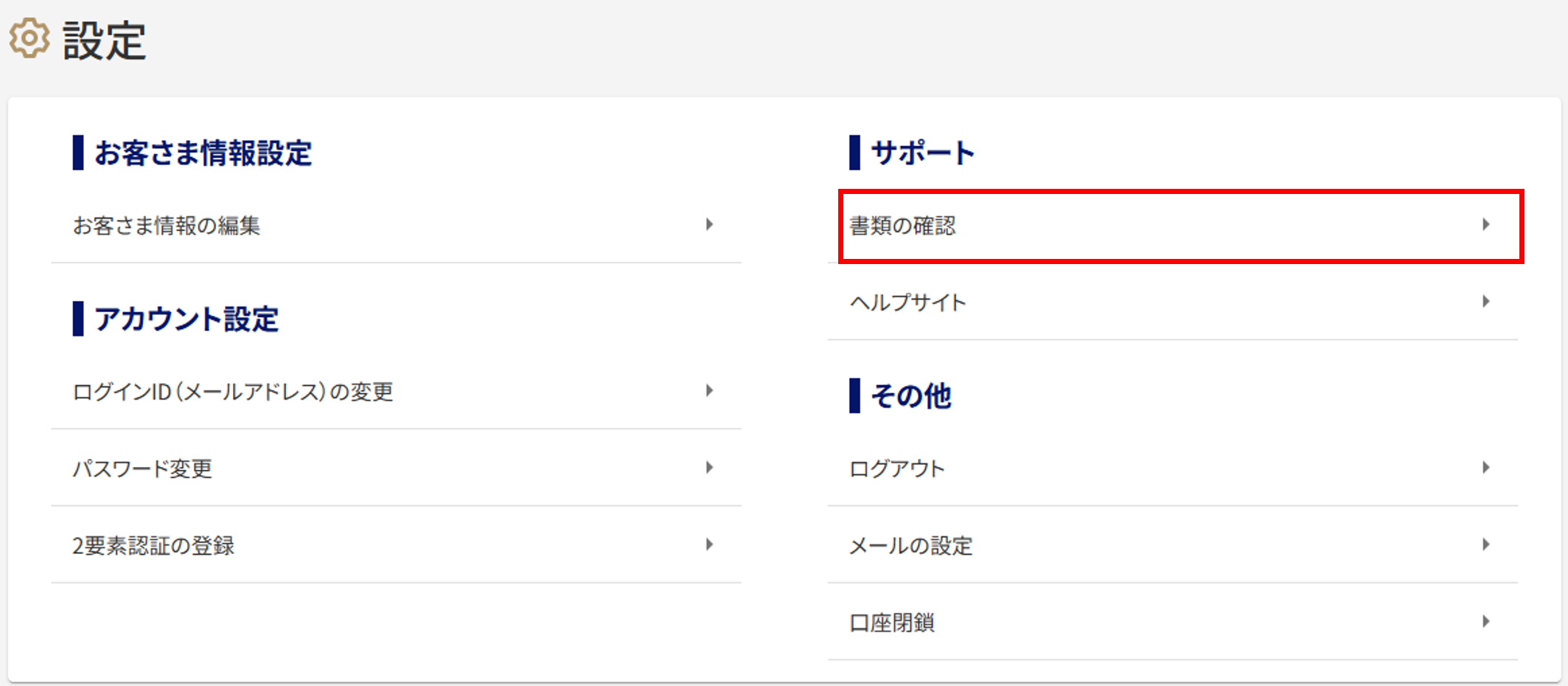
Task: Open お客さま情報の編集
Action: [396, 225]
